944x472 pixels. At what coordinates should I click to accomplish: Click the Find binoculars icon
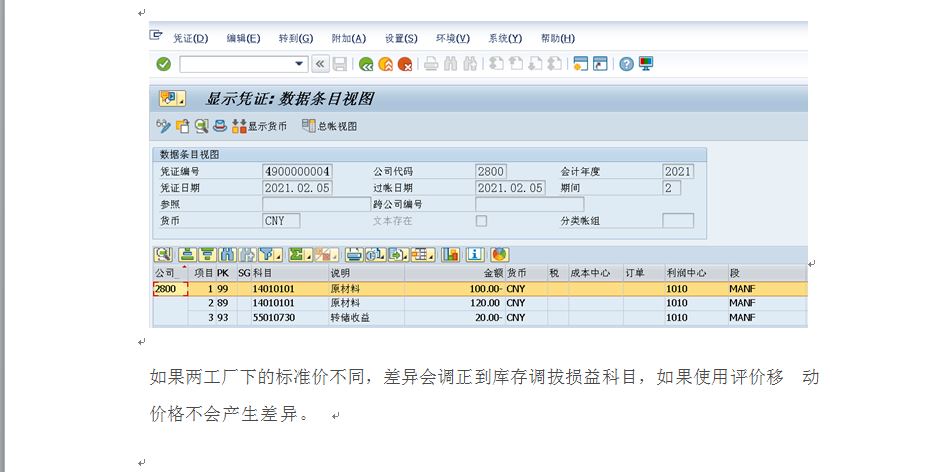[450, 64]
